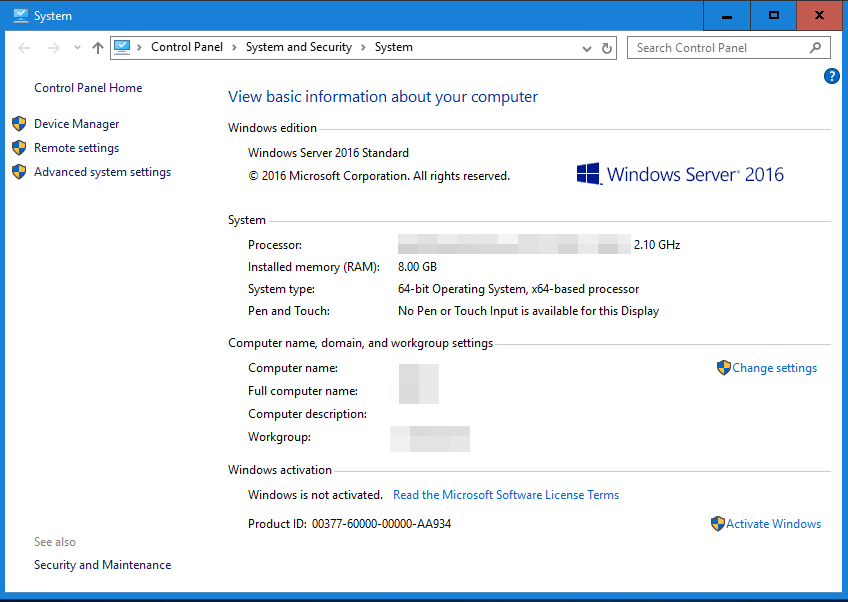Viewport: 848px width, 602px height.
Task: Click the '© 2016 Microsoft Corporation' copyright line
Action: pos(379,176)
